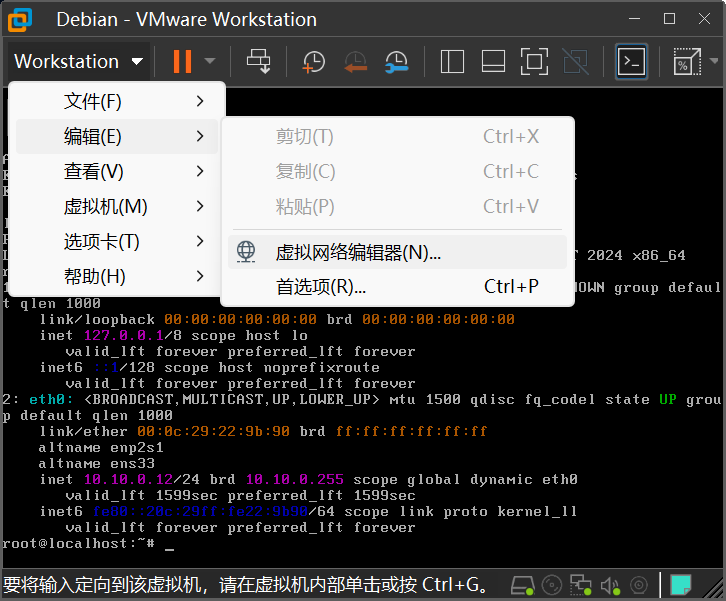
Task: Open the snapshot manager wrench-clock icon
Action: 396,61
